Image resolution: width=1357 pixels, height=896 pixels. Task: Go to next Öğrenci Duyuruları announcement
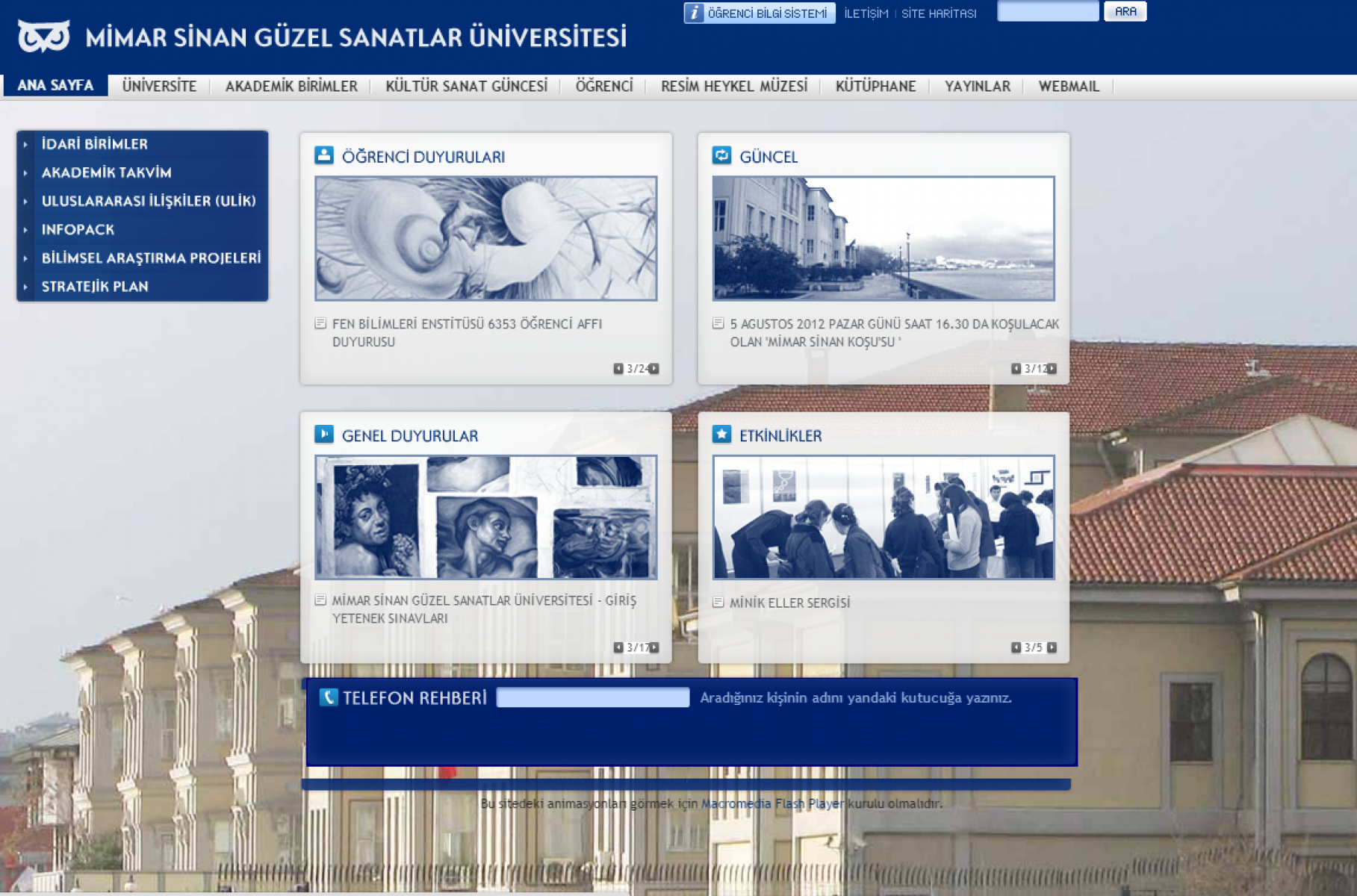point(654,369)
